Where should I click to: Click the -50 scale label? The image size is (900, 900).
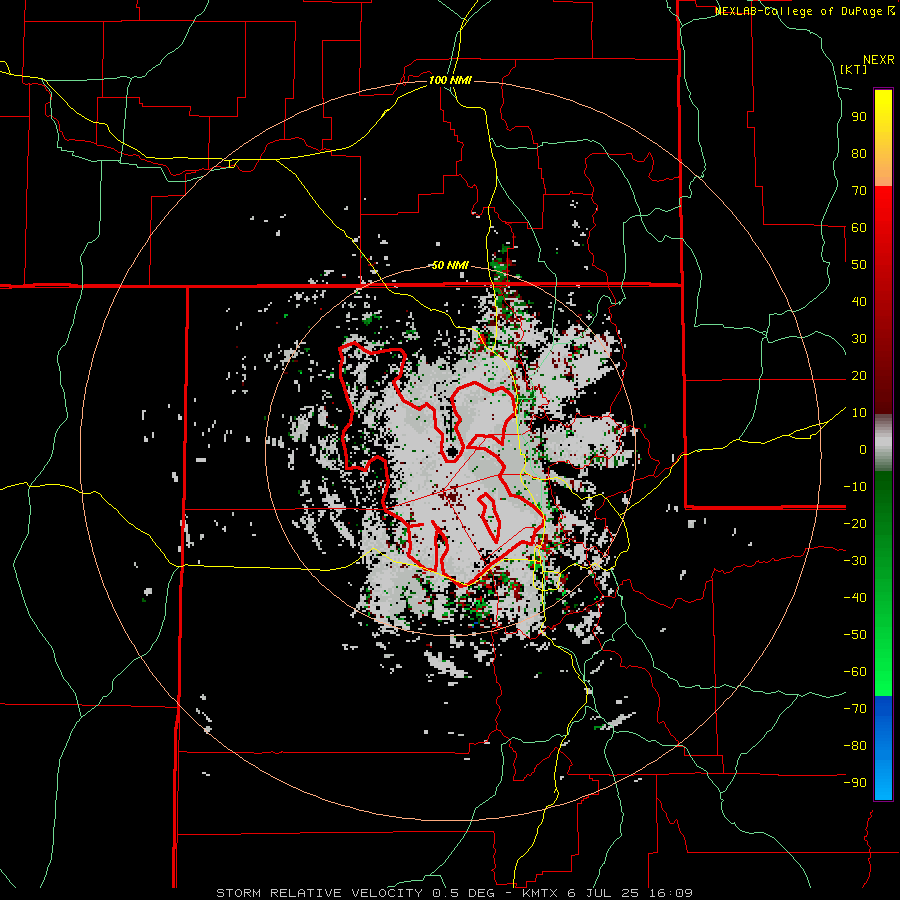pos(855,635)
